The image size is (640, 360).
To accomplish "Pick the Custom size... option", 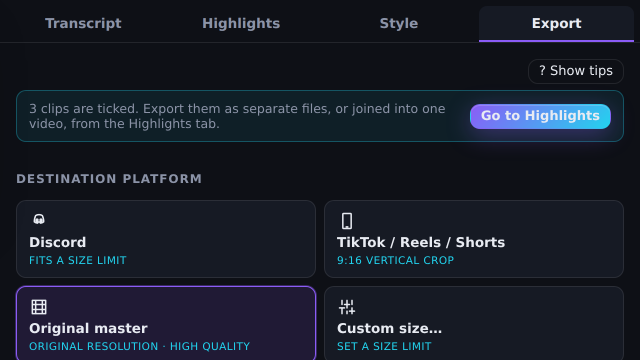I will (x=473, y=323).
